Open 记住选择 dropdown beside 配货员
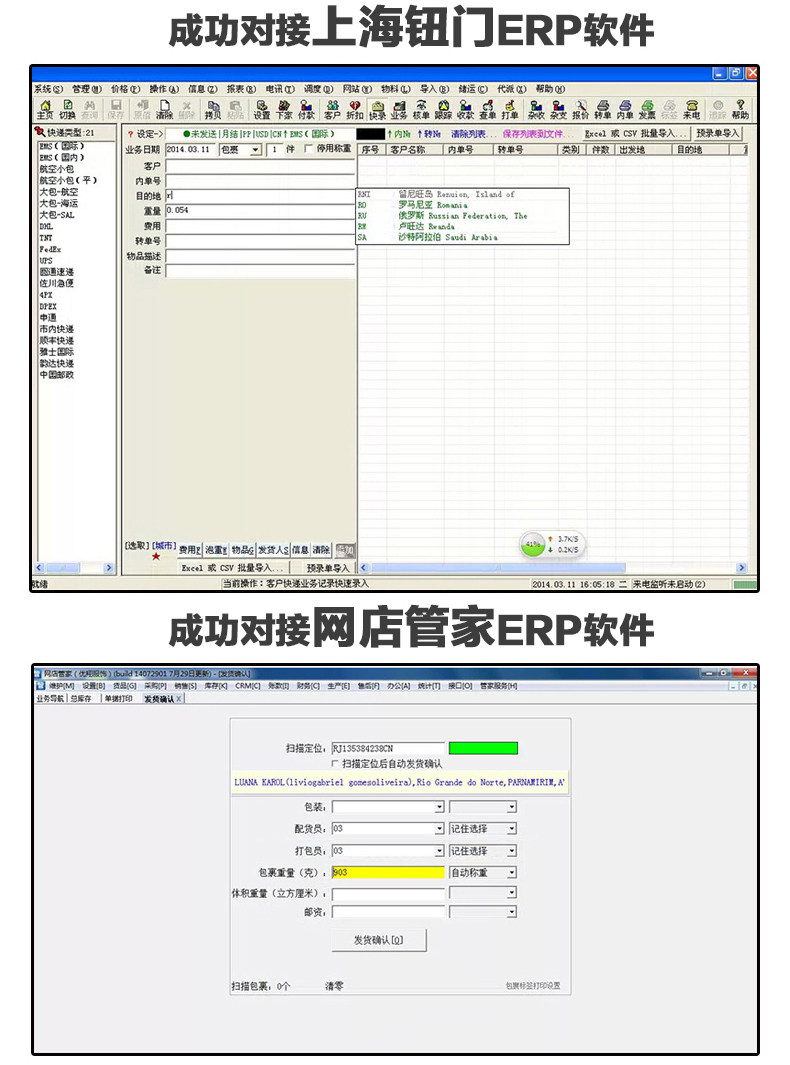The width and height of the screenshot is (790, 1065). 511,829
